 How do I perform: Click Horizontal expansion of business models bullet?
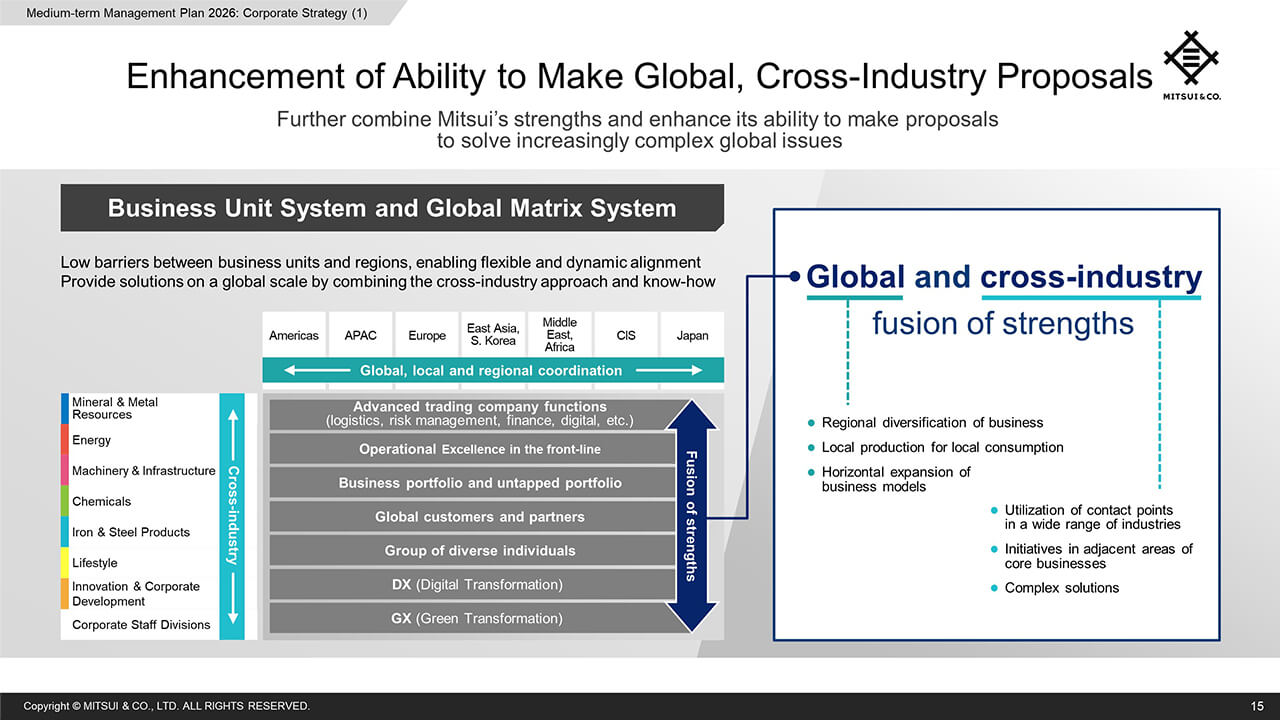(895, 479)
